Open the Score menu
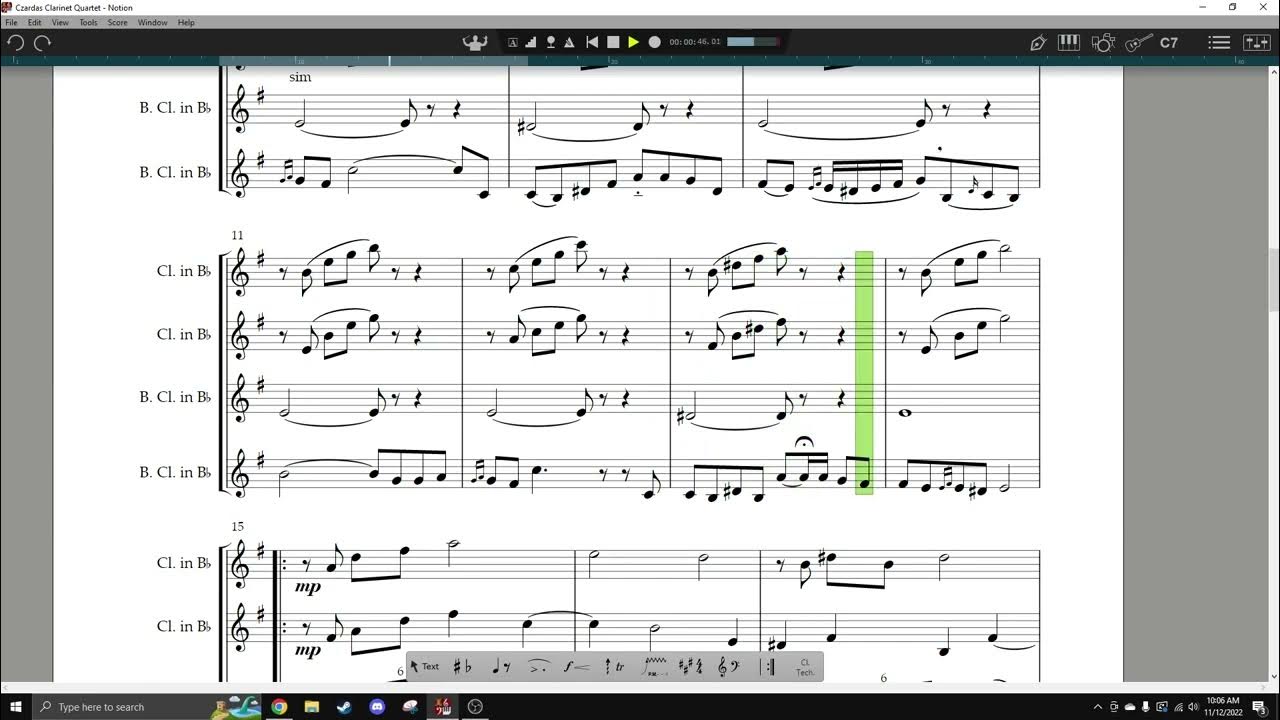Image resolution: width=1280 pixels, height=720 pixels. pyautogui.click(x=118, y=22)
